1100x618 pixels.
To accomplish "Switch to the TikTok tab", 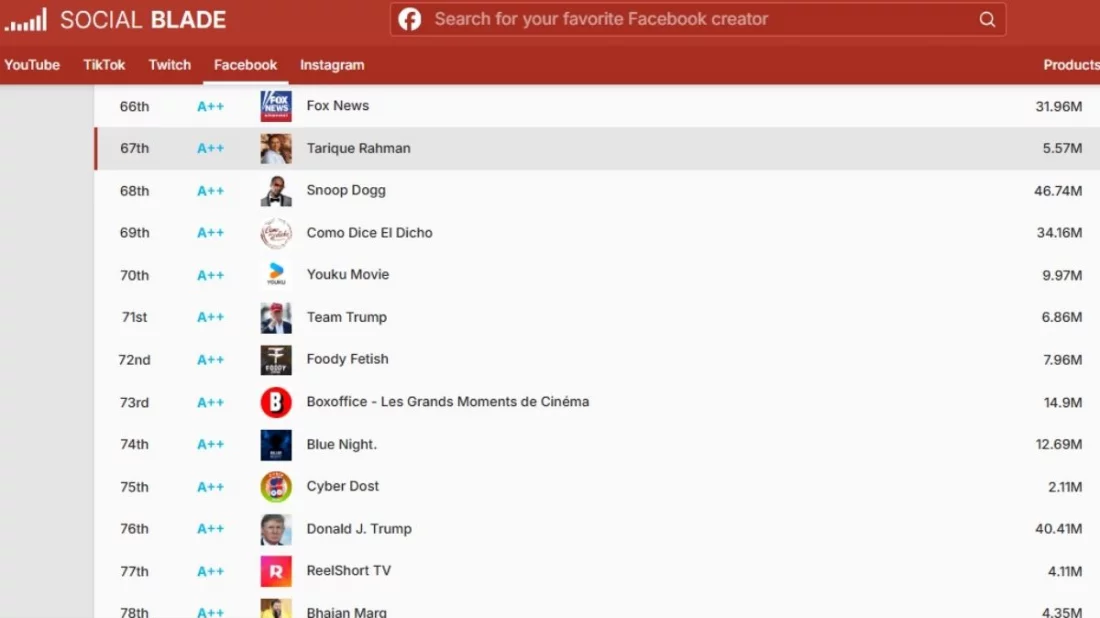I will click(104, 65).
